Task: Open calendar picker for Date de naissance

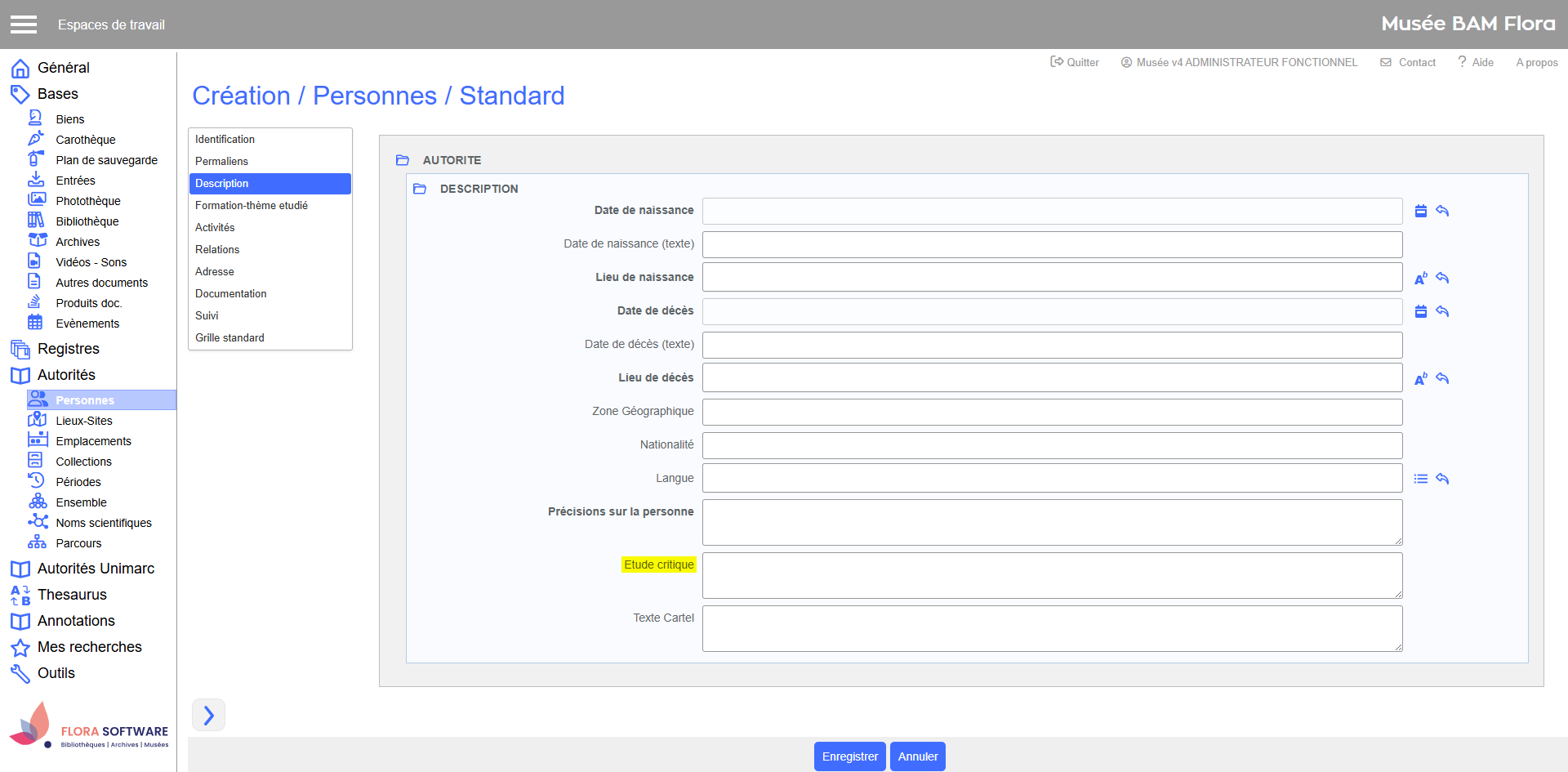Action: pos(1420,211)
